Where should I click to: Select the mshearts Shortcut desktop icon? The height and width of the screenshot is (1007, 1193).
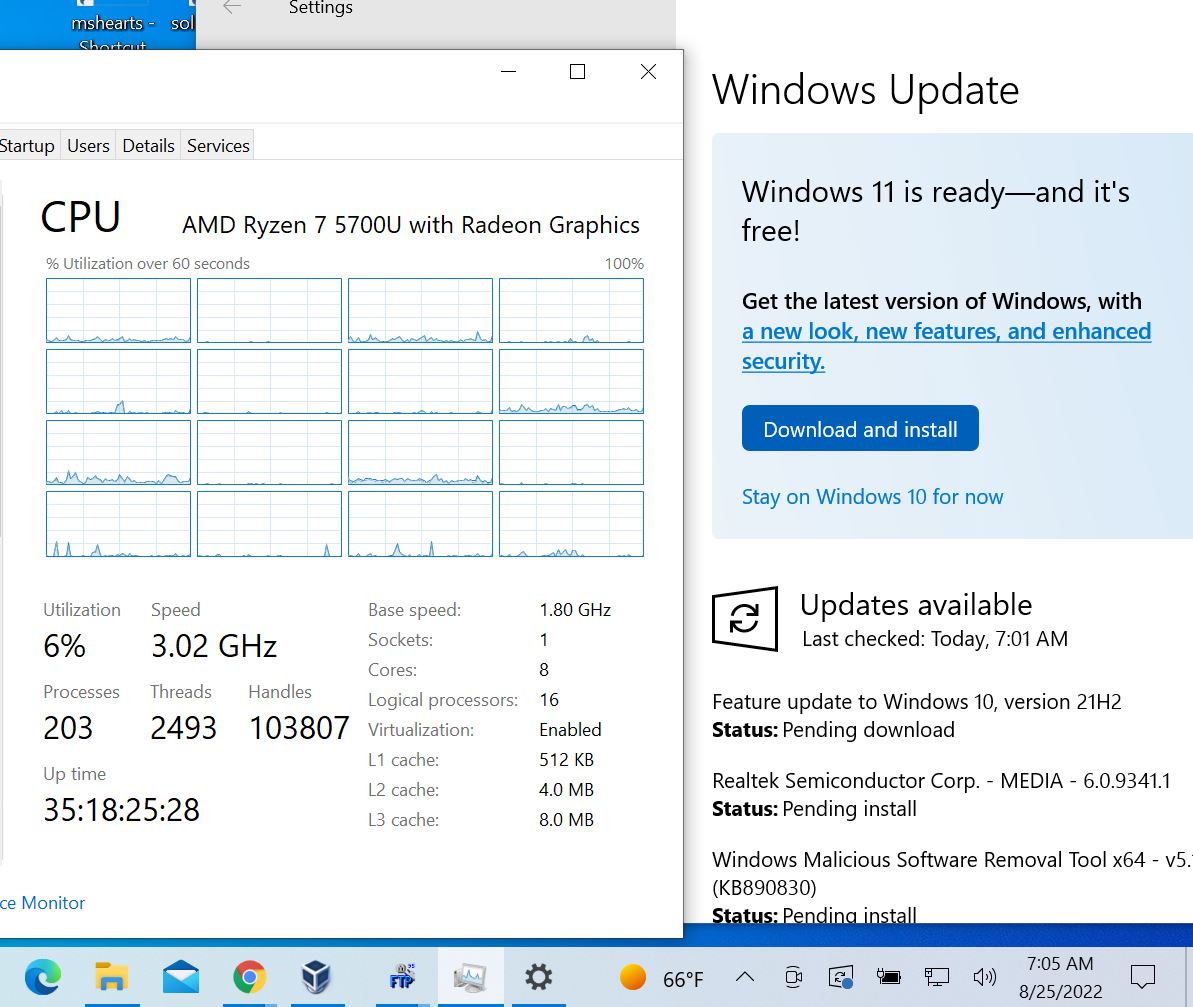click(113, 27)
